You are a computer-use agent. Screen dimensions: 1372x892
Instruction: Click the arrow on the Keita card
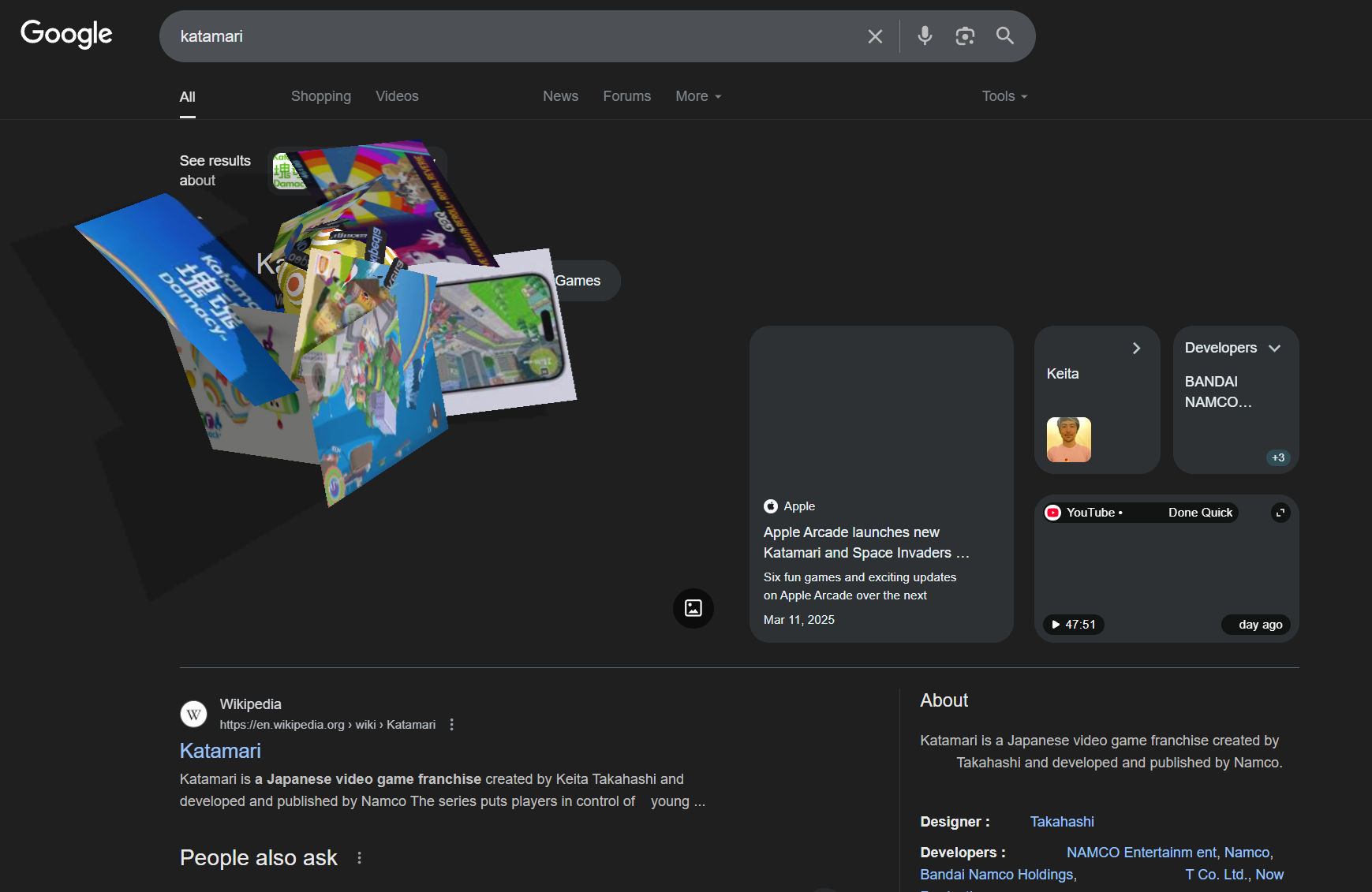pyautogui.click(x=1136, y=348)
